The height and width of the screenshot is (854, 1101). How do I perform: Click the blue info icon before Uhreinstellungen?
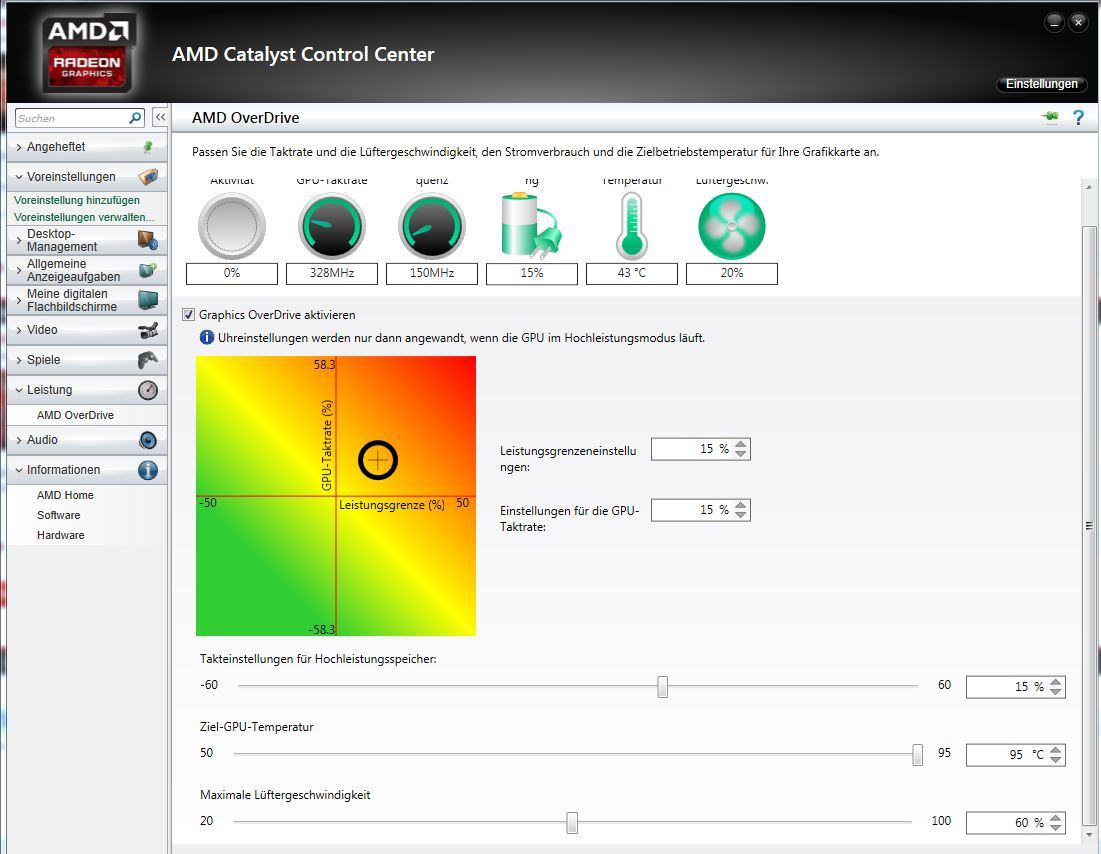point(206,337)
